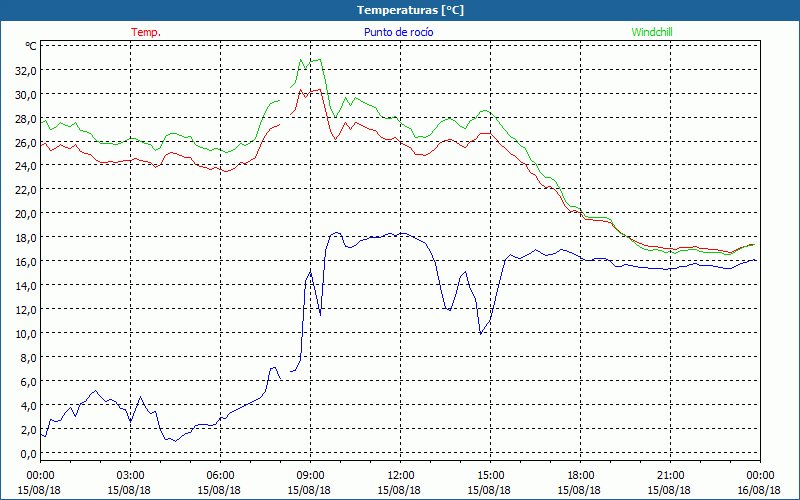
Task: Click the '8,0' y-axis value
Action: [29, 358]
